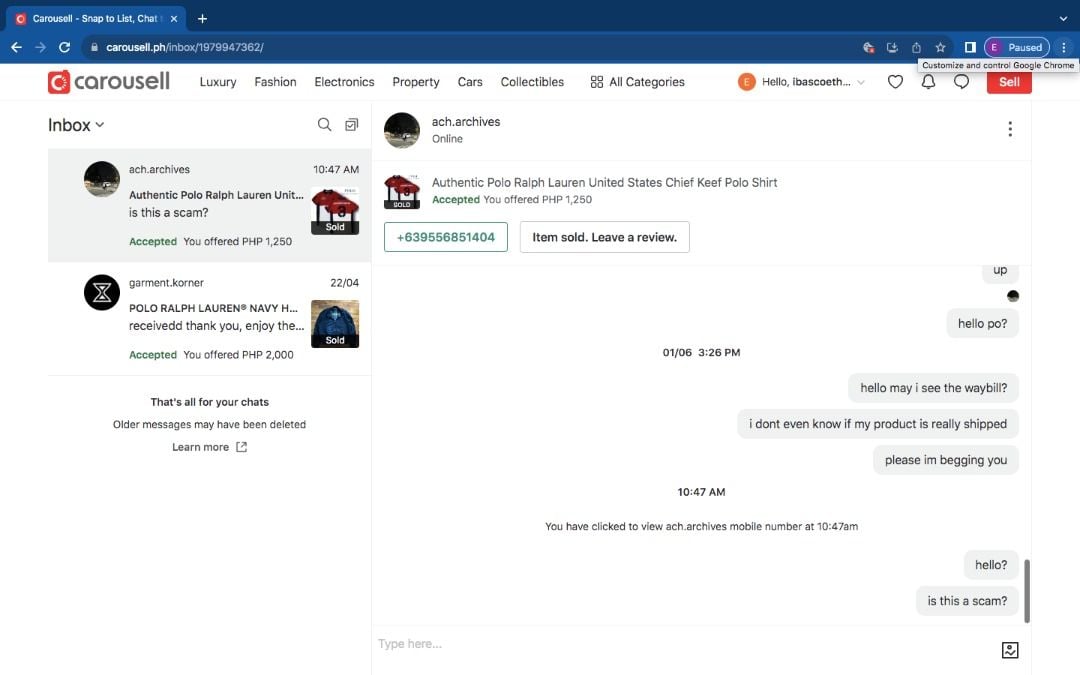This screenshot has height=675, width=1080.
Task: Open the red polo shirt thumbnail in chat header
Action: [402, 191]
